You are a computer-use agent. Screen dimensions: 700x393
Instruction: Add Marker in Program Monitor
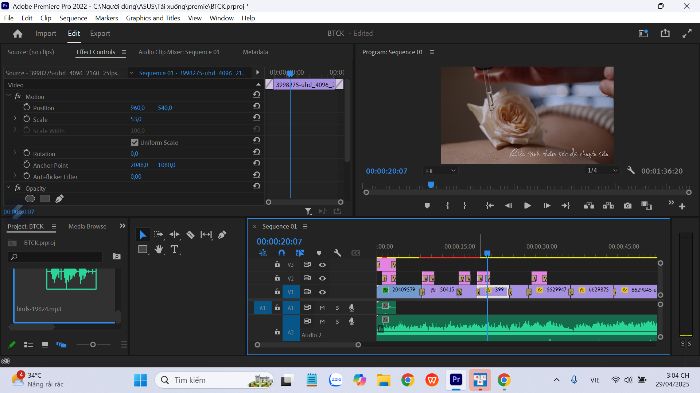click(427, 205)
